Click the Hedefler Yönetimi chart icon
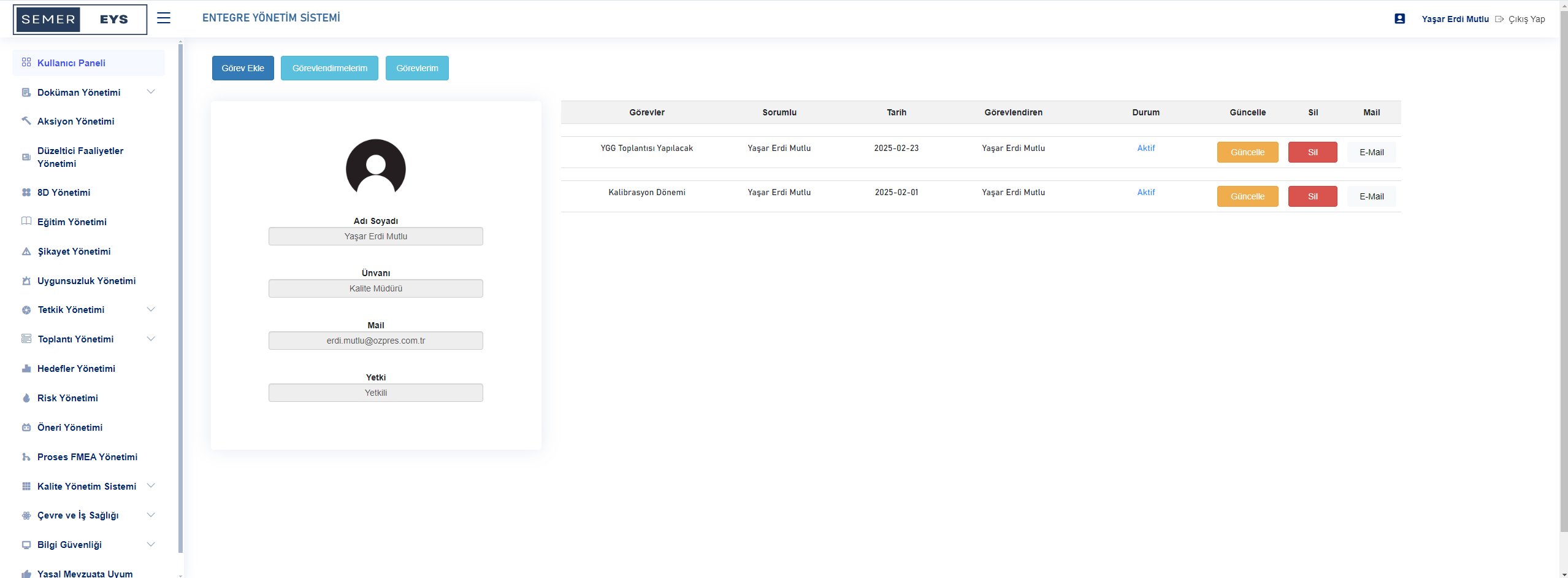1568x578 pixels. pos(26,369)
